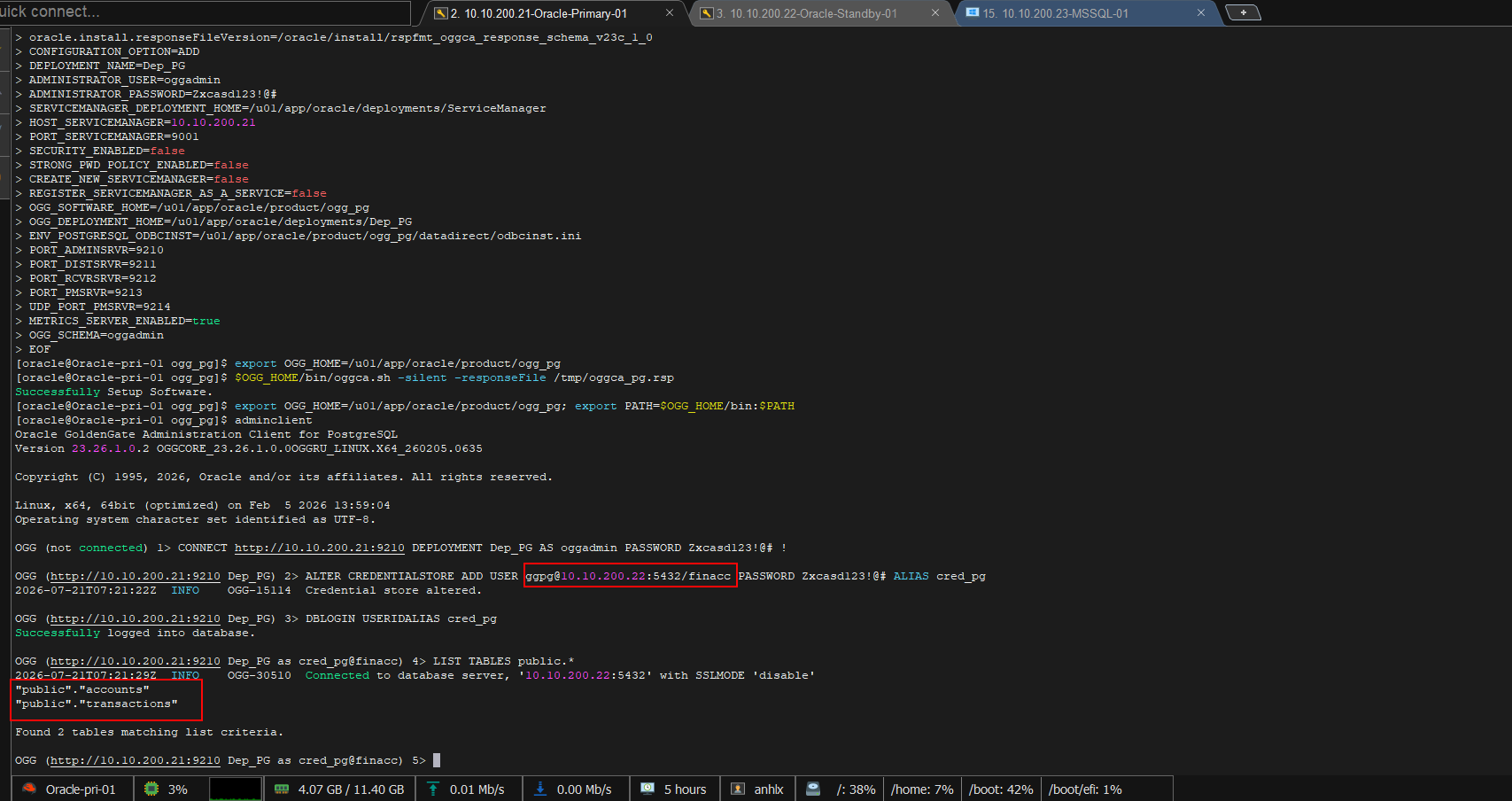The image size is (1512, 801).
Task: Click the download speed arrow icon
Action: (x=539, y=789)
